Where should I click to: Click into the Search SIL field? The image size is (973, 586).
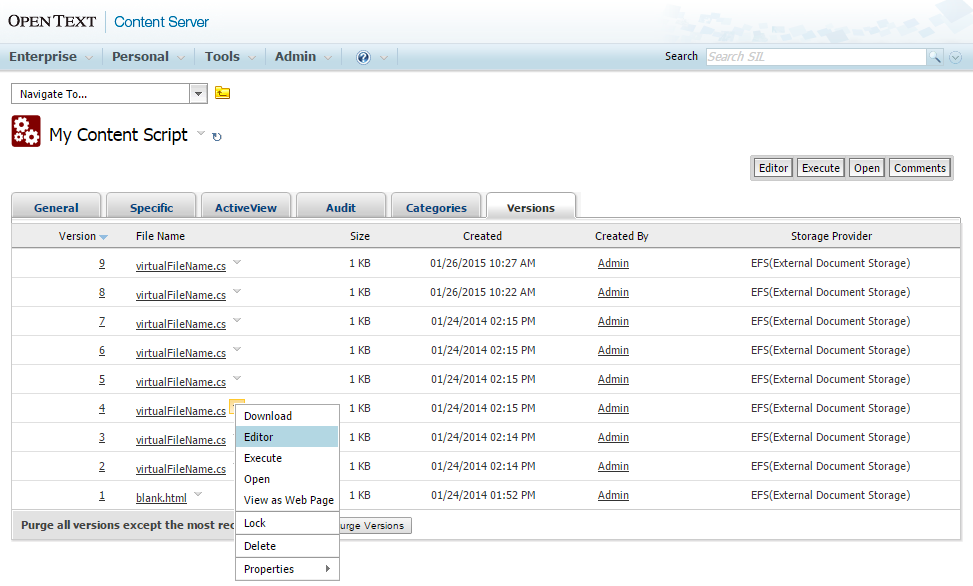[814, 57]
